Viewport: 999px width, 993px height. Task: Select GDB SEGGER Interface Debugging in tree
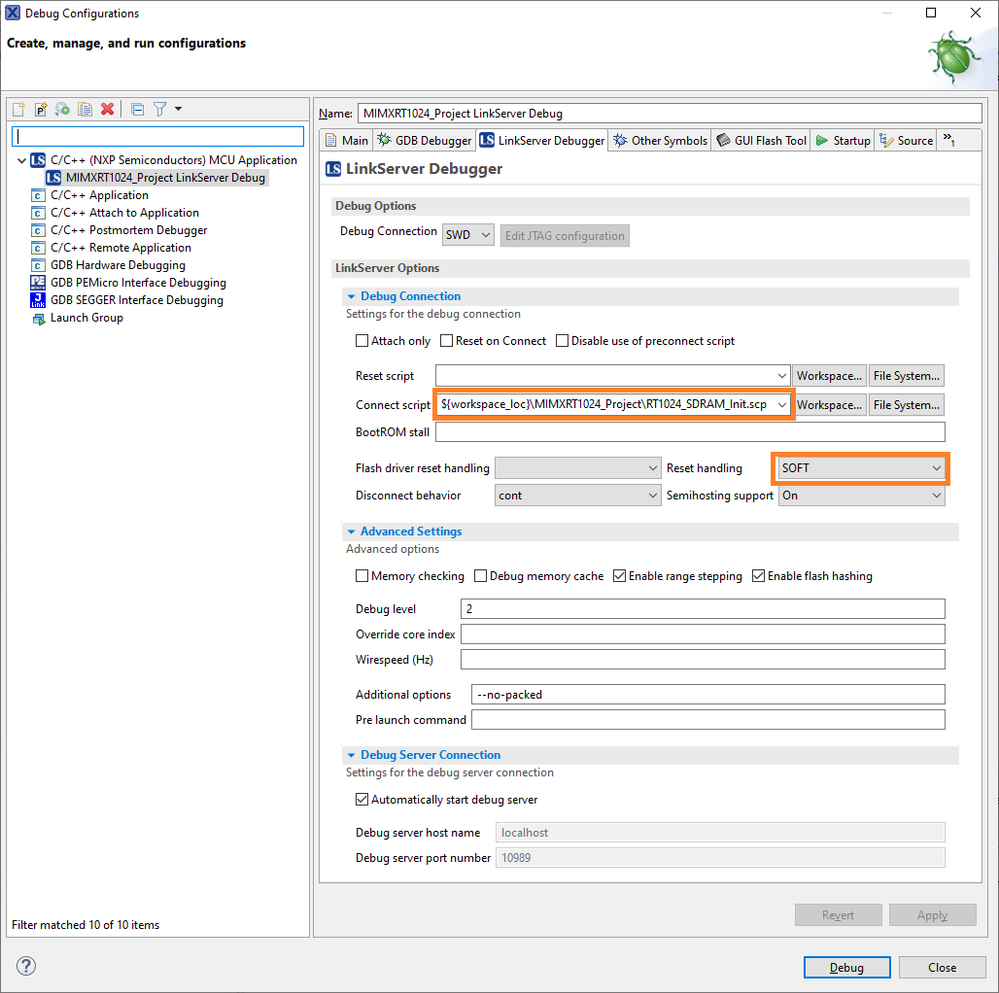click(x=136, y=300)
